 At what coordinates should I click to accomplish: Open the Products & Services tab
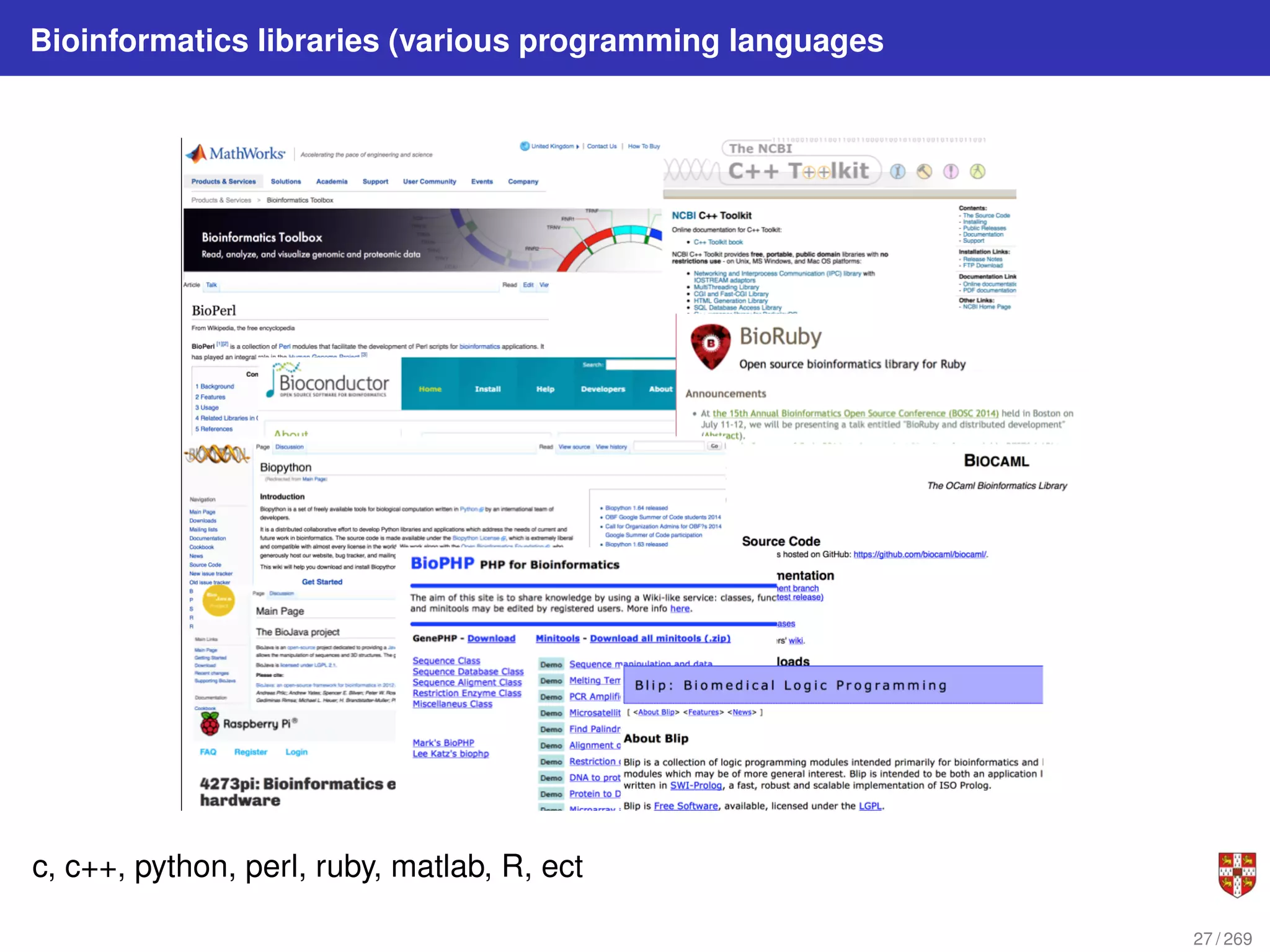223,182
